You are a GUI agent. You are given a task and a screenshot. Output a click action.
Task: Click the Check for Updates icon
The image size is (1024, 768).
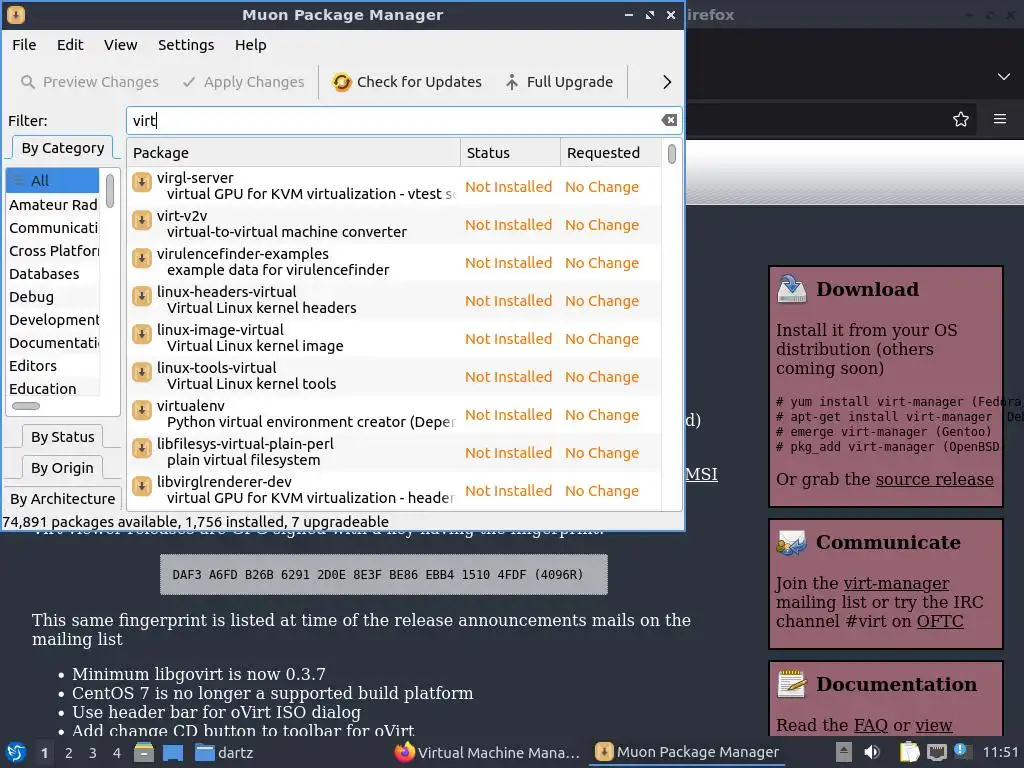[x=342, y=82]
